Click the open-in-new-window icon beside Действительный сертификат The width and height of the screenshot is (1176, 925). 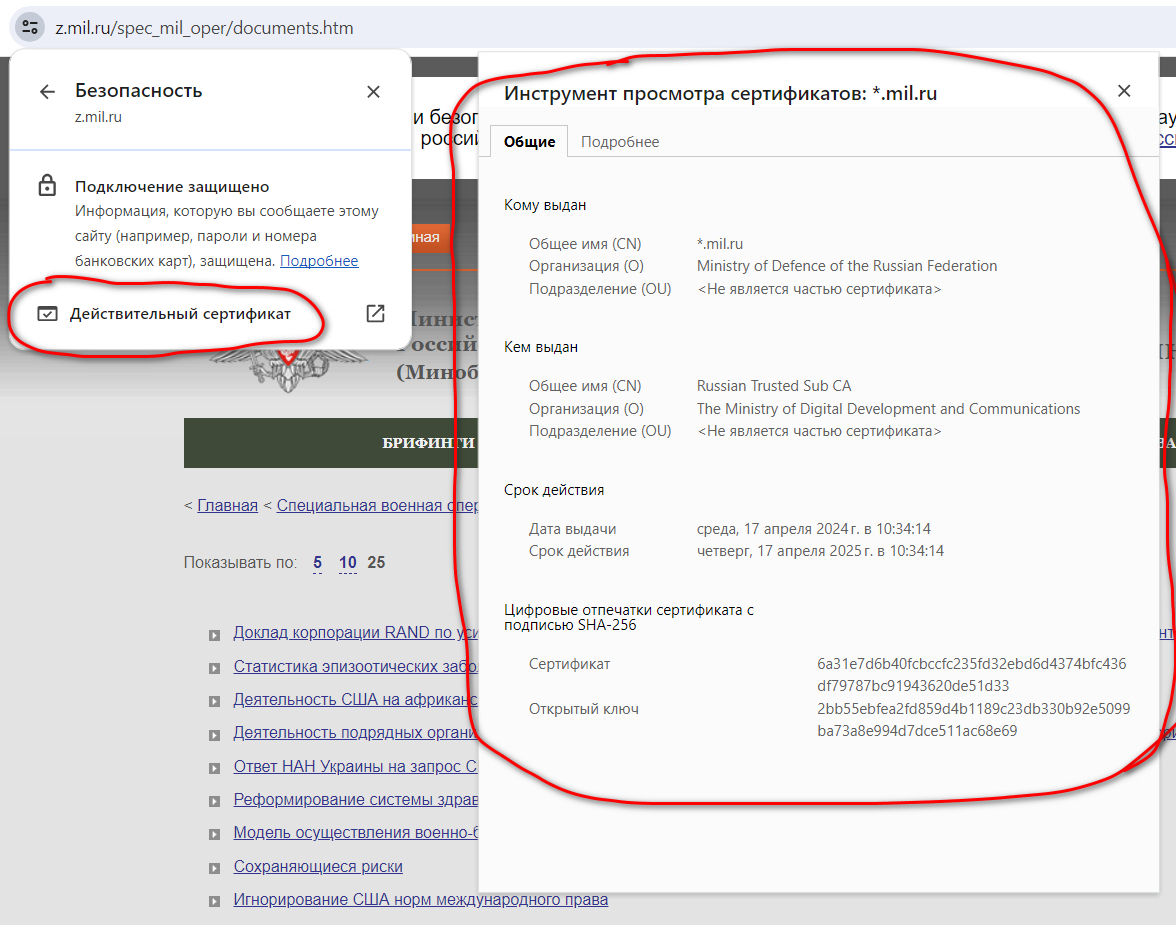[375, 314]
